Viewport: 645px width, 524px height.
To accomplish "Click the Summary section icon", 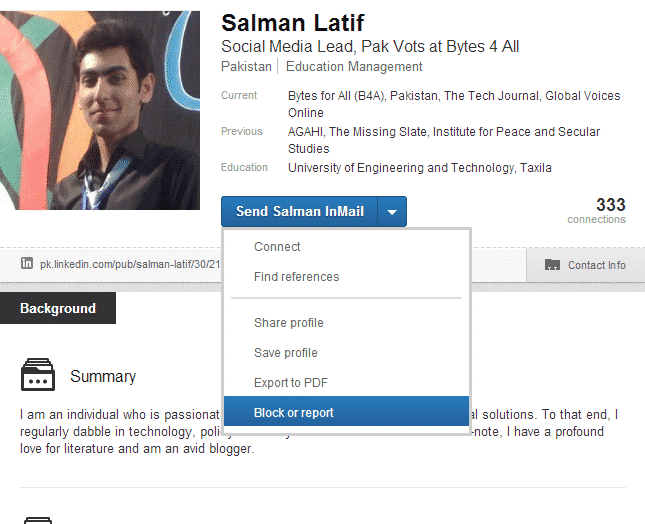I will coord(38,376).
